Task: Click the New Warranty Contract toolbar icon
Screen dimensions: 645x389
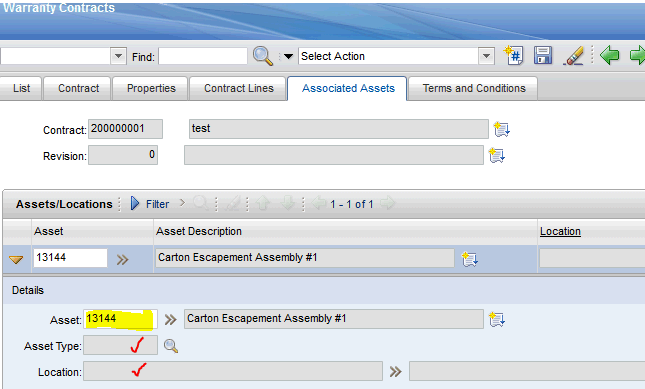Action: tap(513, 56)
